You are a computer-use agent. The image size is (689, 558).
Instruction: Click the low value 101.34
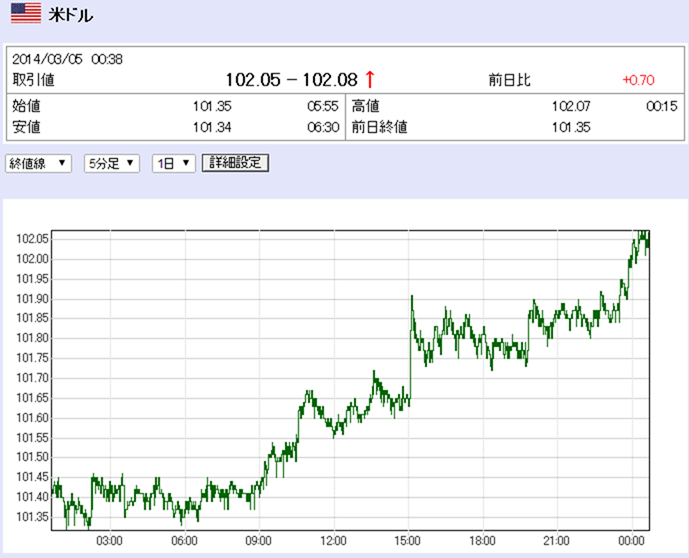pos(212,127)
